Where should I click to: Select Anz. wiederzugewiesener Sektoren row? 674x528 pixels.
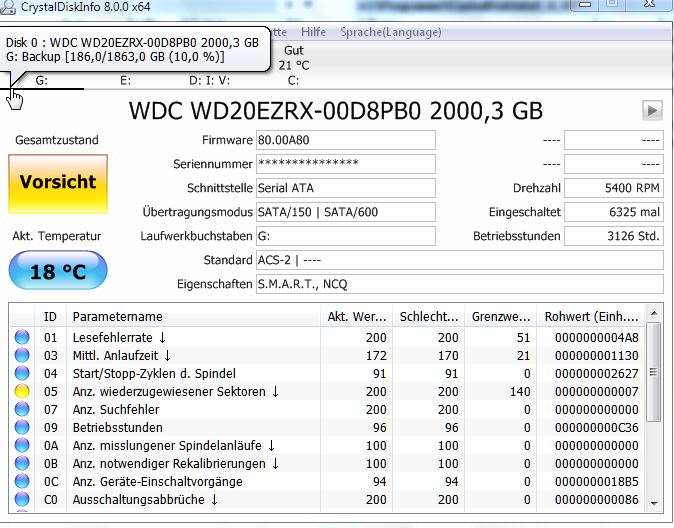(x=176, y=392)
